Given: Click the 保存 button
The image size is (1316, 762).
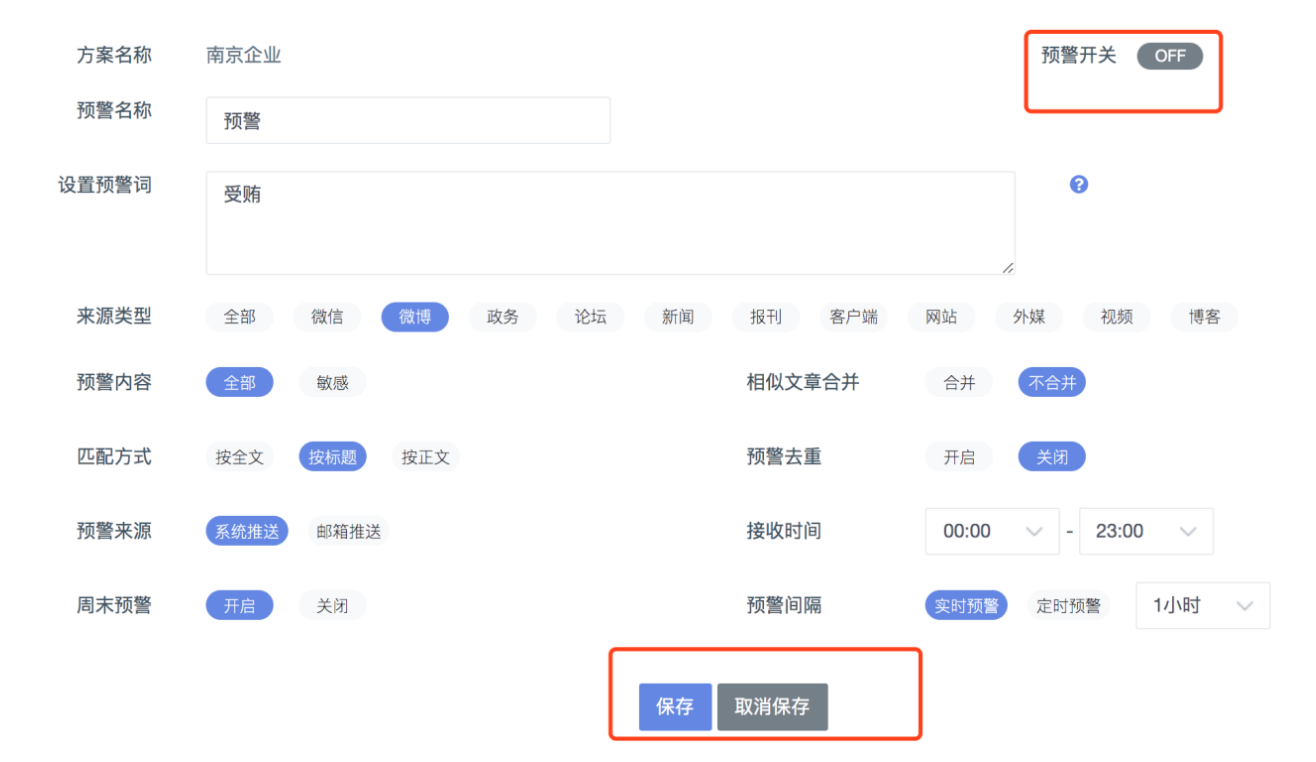Looking at the screenshot, I should 675,707.
